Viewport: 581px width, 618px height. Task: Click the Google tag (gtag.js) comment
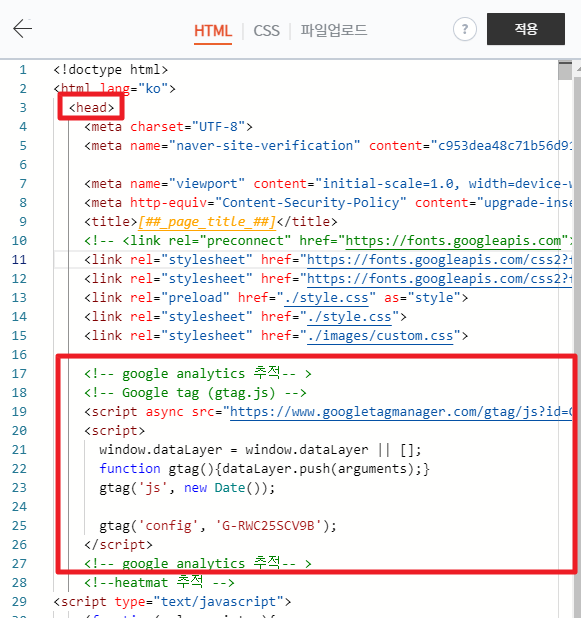(196, 393)
